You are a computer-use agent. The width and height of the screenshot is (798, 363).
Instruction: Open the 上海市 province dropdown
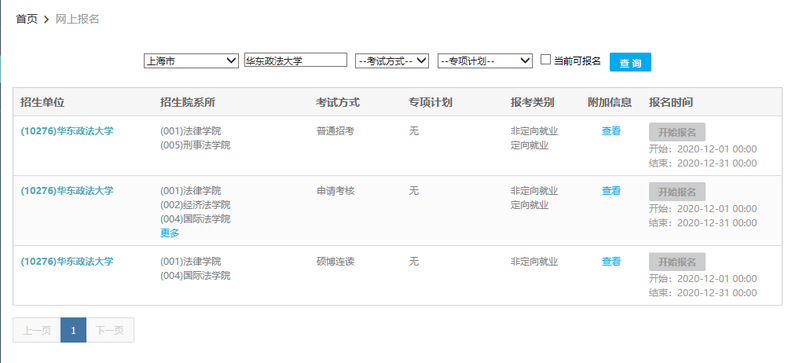click(191, 61)
